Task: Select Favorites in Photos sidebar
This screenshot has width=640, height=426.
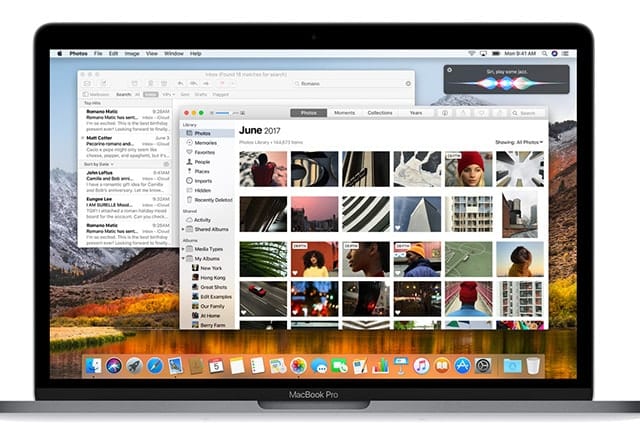Action: tap(207, 152)
